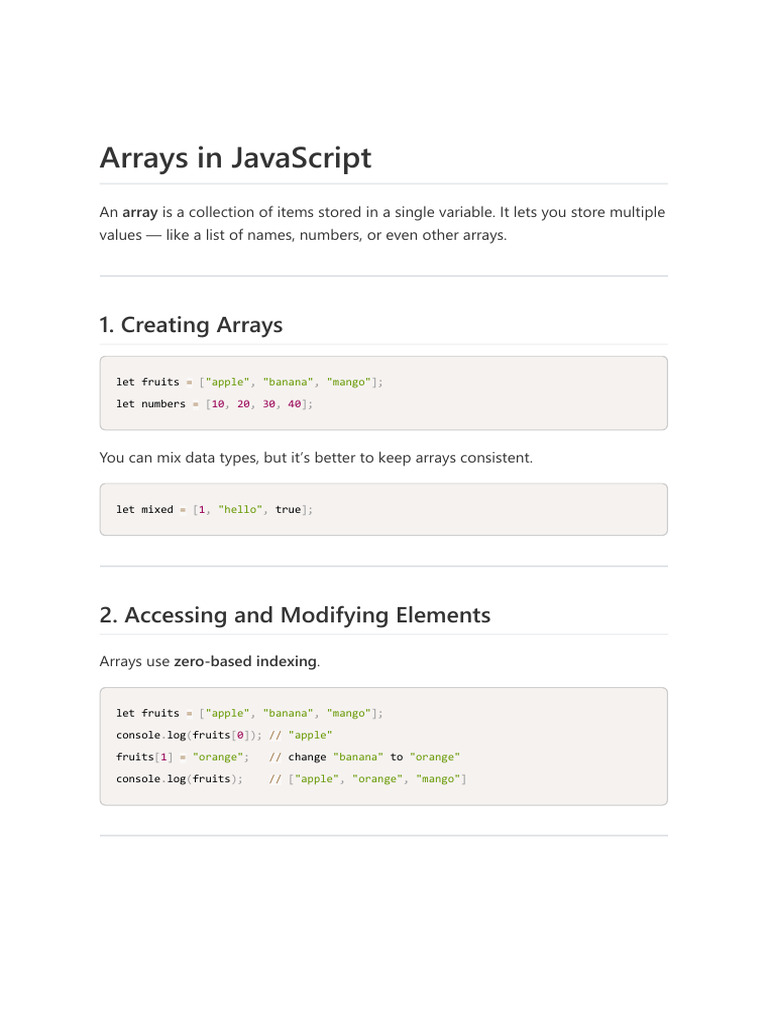The image size is (768, 1024).
Task: Click the 'fruits[1] = "orange"' assignment
Action: (x=182, y=758)
